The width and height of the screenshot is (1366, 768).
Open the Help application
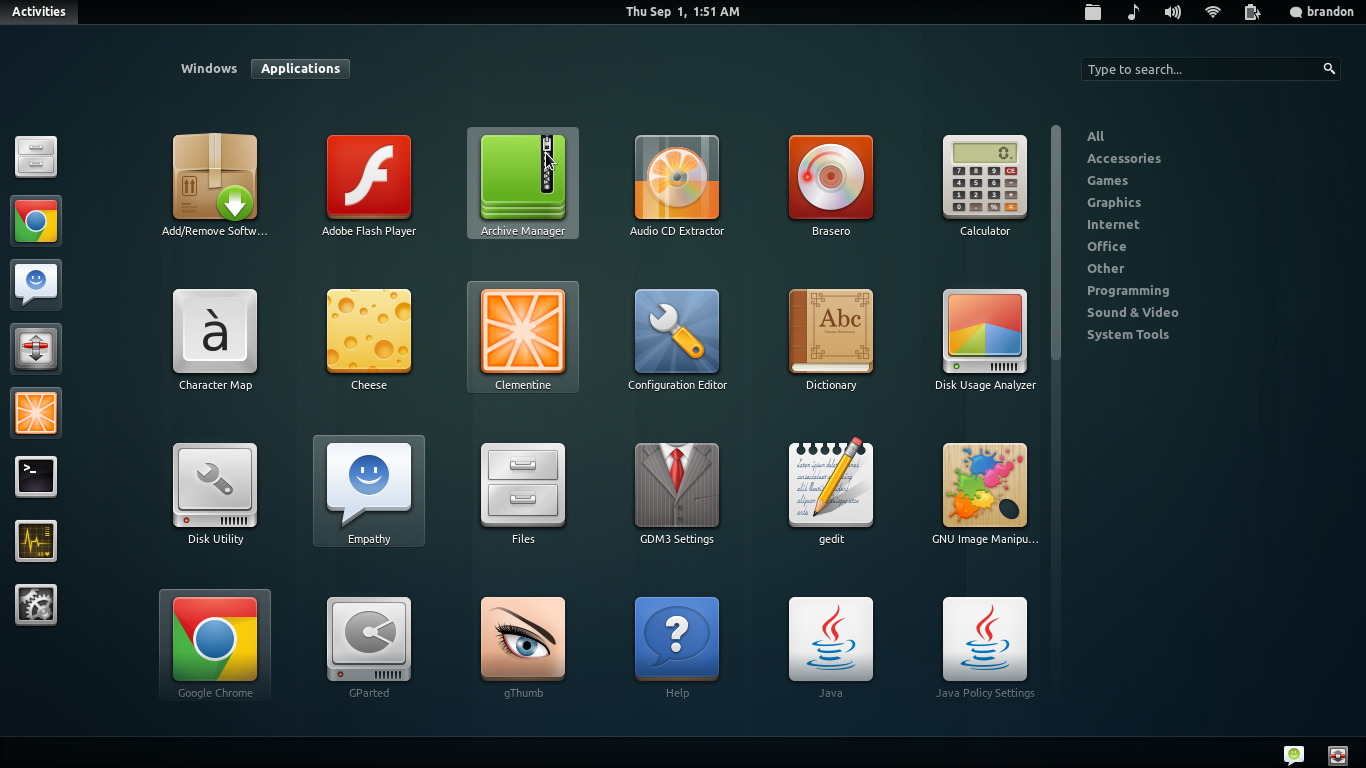point(677,647)
